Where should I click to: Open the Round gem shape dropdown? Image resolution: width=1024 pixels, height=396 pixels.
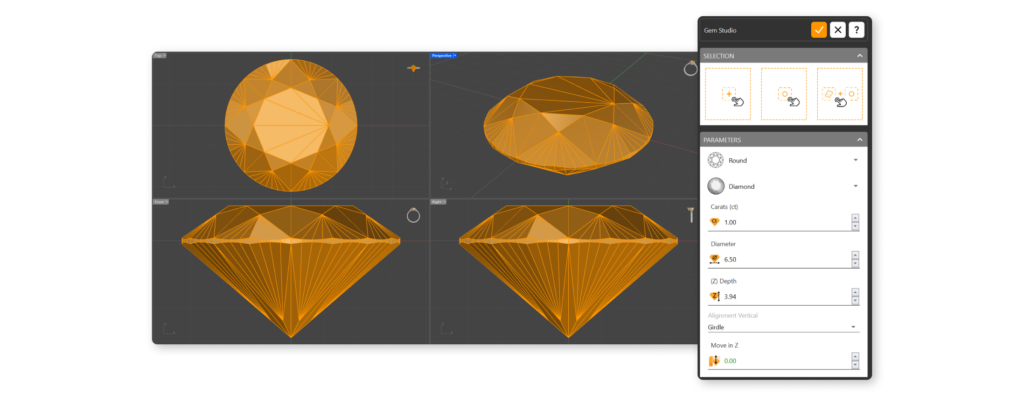coord(783,160)
